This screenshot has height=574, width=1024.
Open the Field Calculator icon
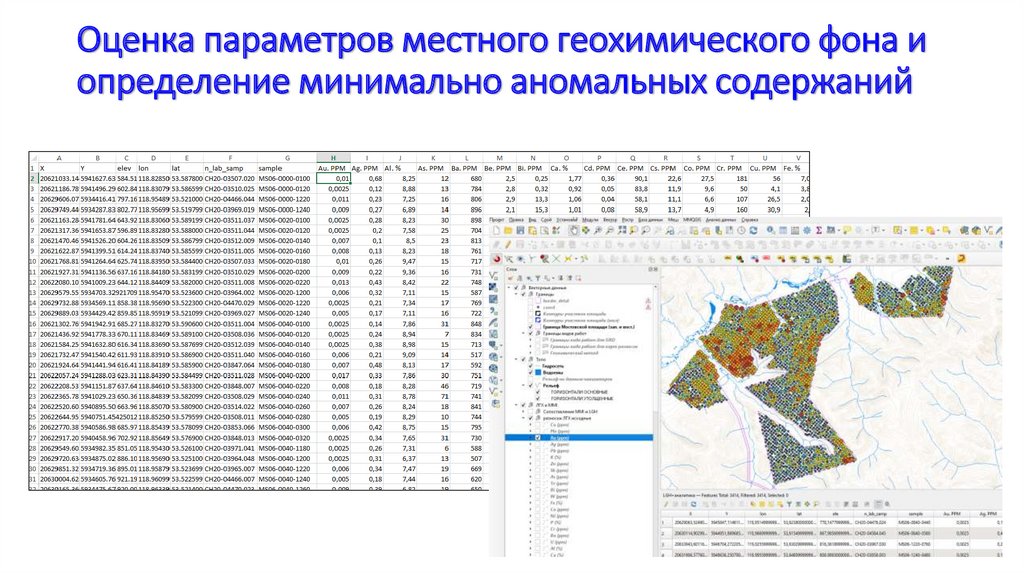(x=795, y=231)
